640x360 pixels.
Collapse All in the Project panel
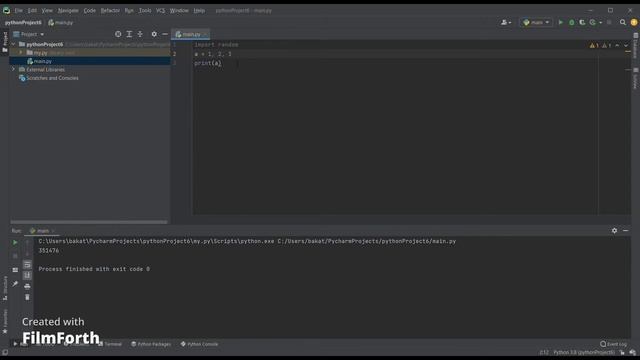140,34
